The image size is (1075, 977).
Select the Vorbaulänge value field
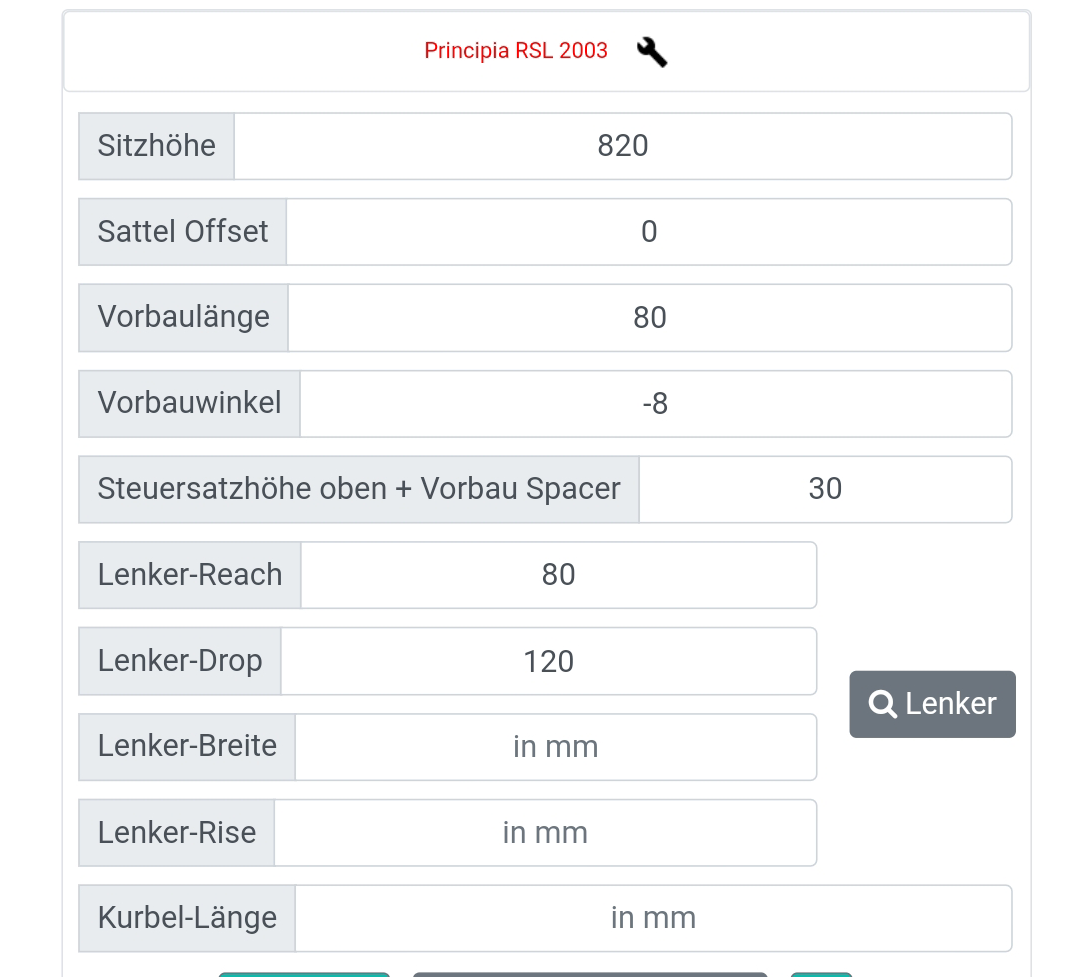[x=649, y=318]
